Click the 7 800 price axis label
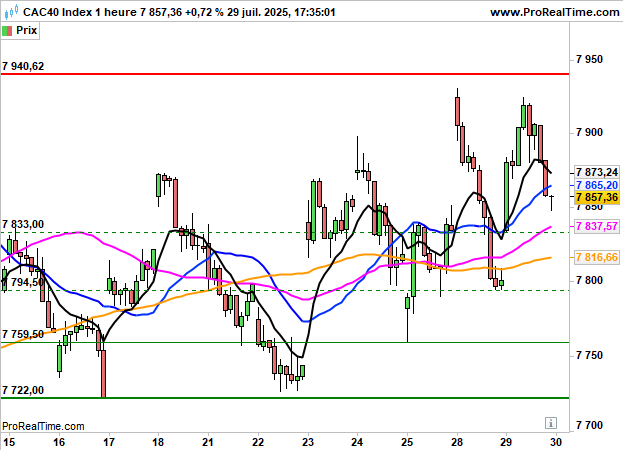 point(589,281)
